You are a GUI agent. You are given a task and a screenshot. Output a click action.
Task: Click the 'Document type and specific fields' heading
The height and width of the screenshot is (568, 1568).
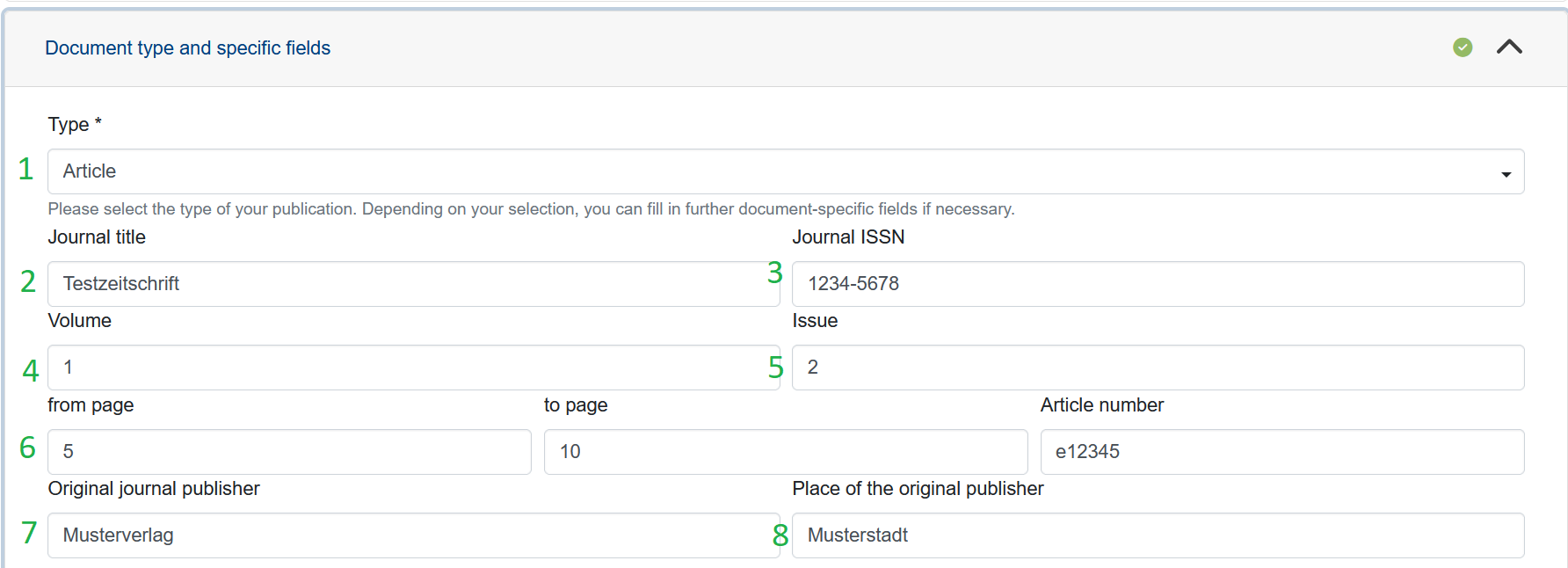click(x=187, y=48)
